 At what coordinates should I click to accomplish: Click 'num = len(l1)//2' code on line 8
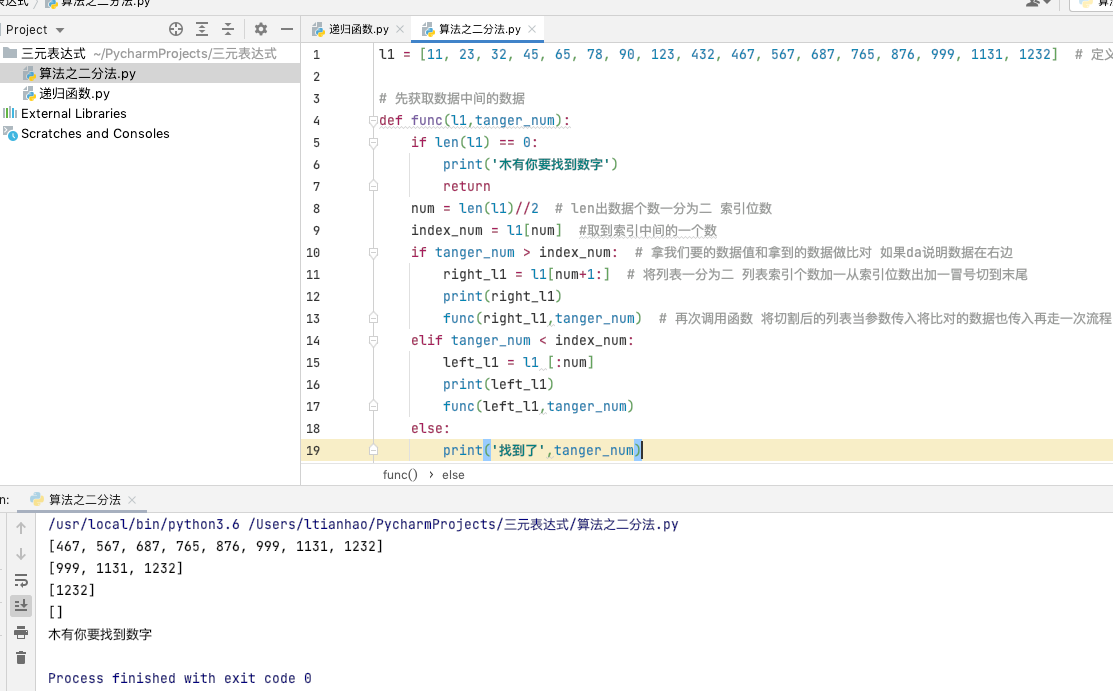475,208
